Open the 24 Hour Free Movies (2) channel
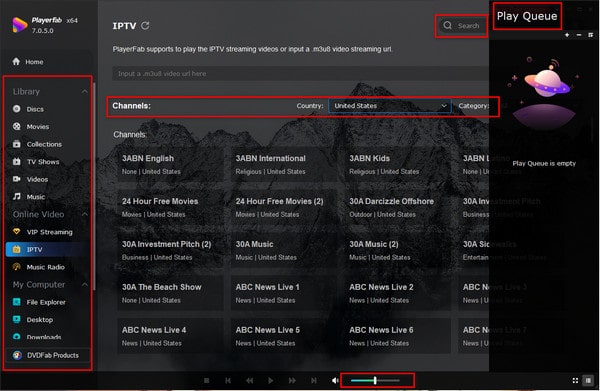Viewport: 600px width, 391px height. point(284,207)
